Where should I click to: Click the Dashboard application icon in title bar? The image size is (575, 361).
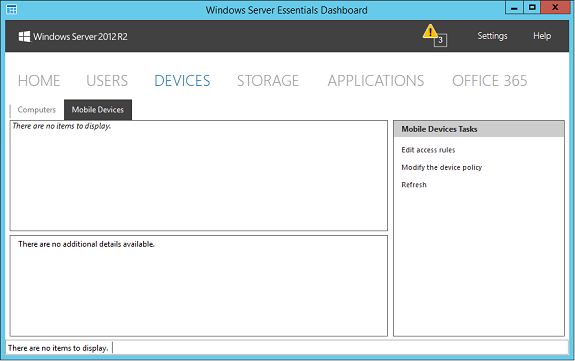tap(12, 10)
